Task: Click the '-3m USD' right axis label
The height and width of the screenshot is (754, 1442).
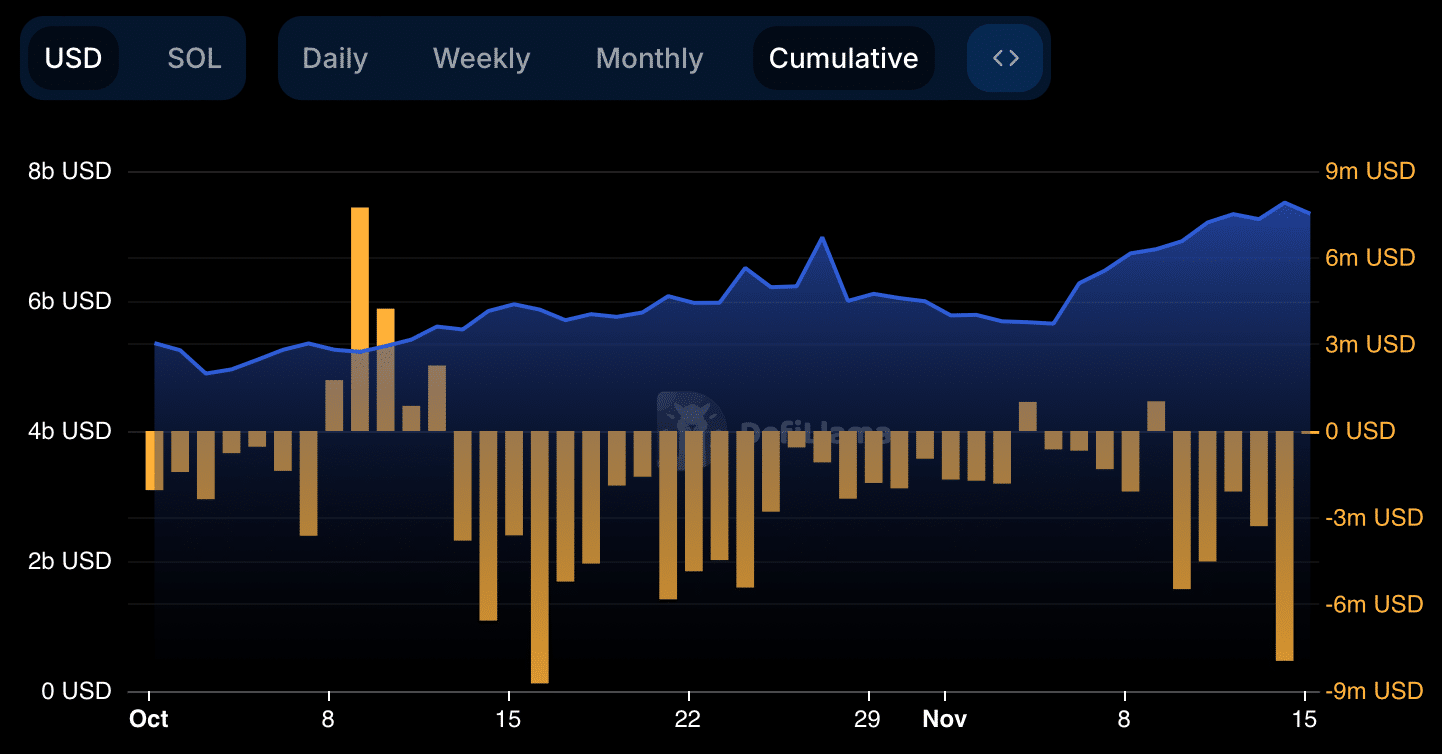Action: tap(1374, 518)
